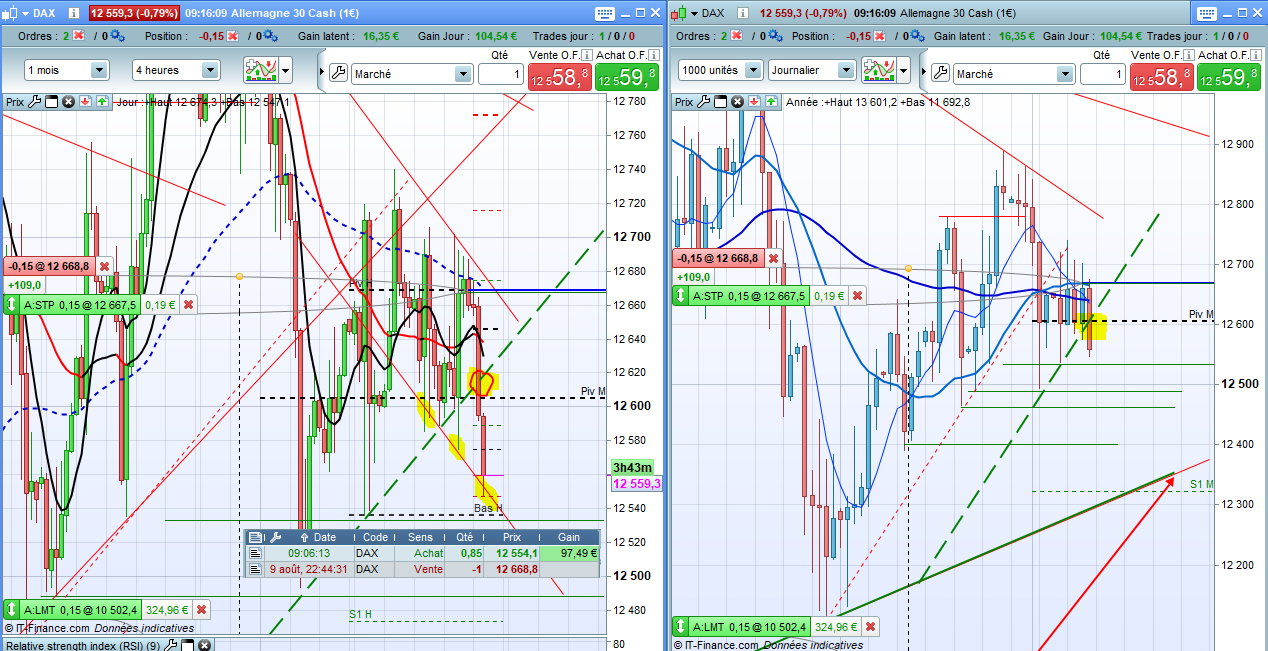The height and width of the screenshot is (651, 1268).
Task: Cancel all orders red X in left window
Action: click(79, 35)
